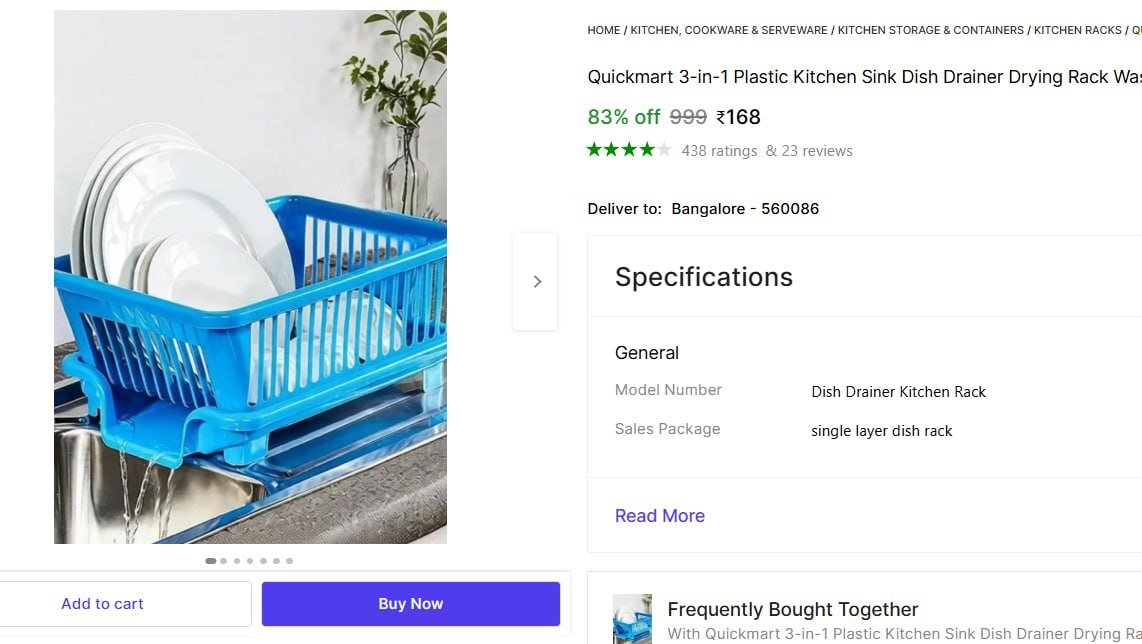Select the first carousel dot

coord(211,561)
